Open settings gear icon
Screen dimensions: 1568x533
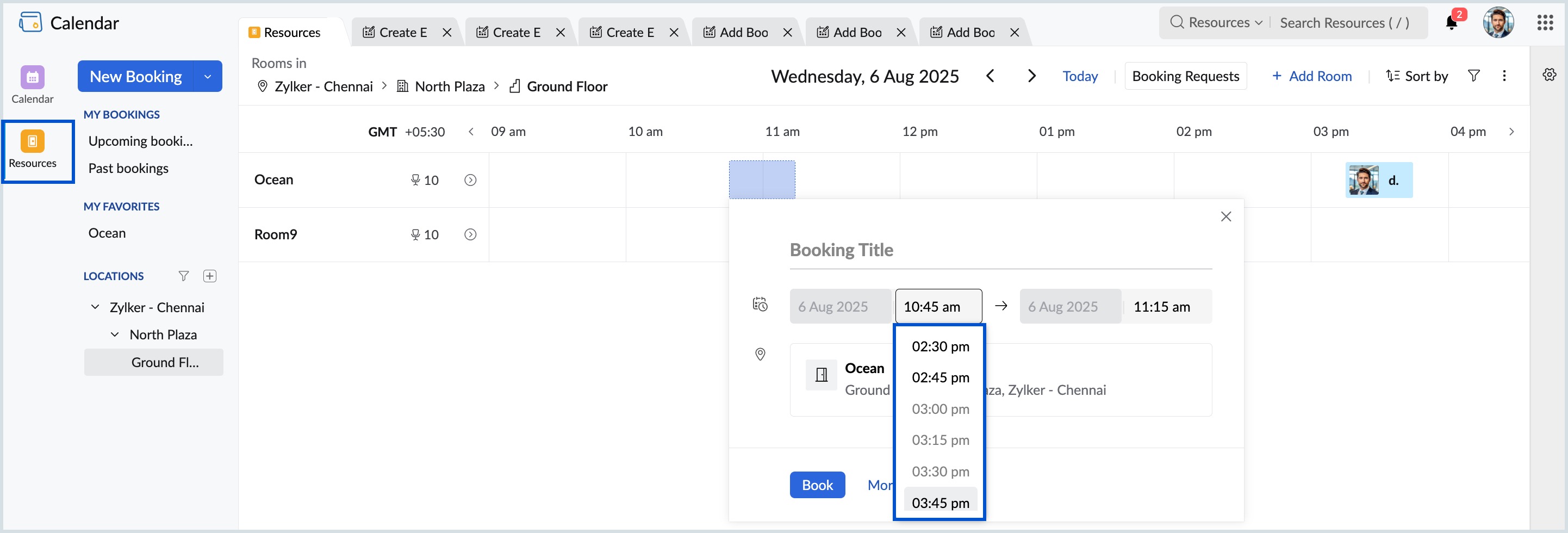point(1549,75)
